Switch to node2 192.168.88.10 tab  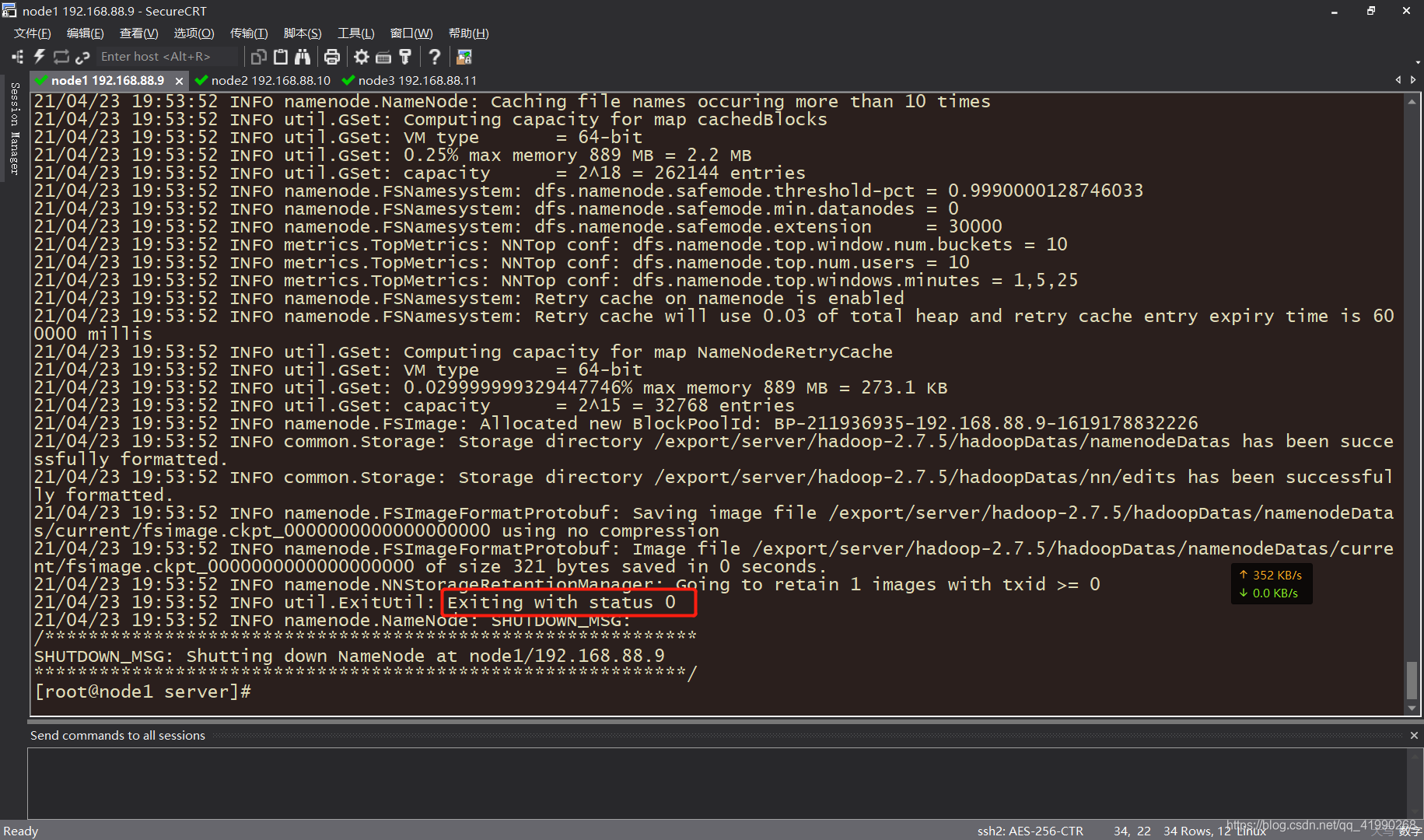pos(263,80)
